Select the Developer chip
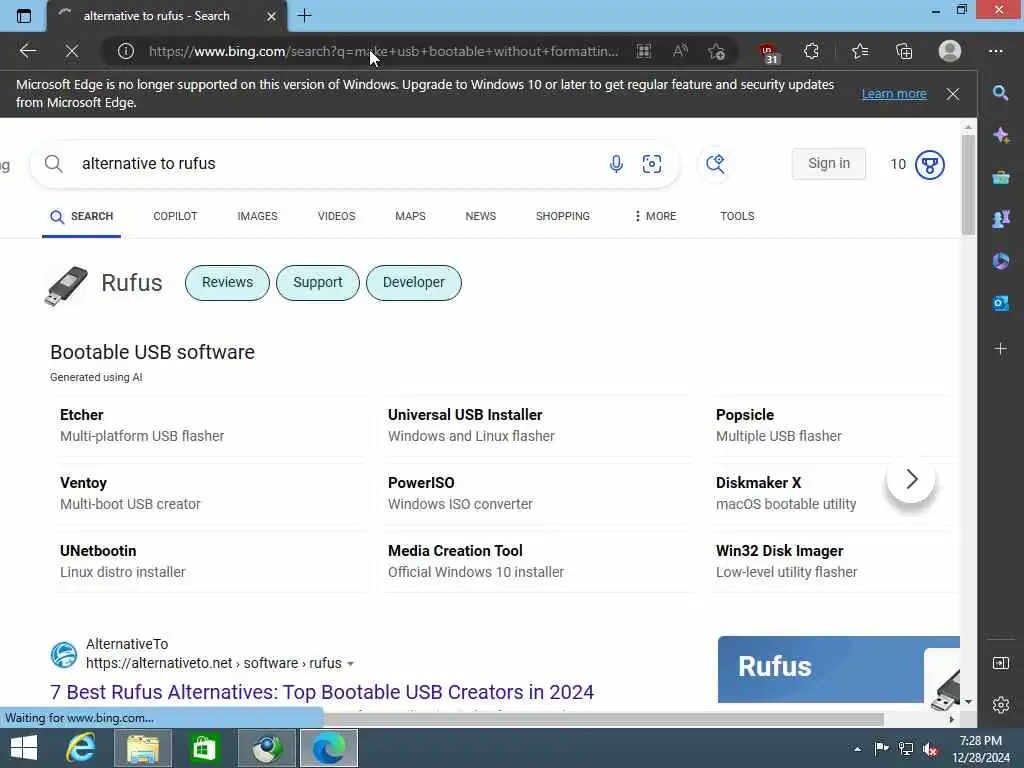Image resolution: width=1024 pixels, height=768 pixels. (x=413, y=283)
